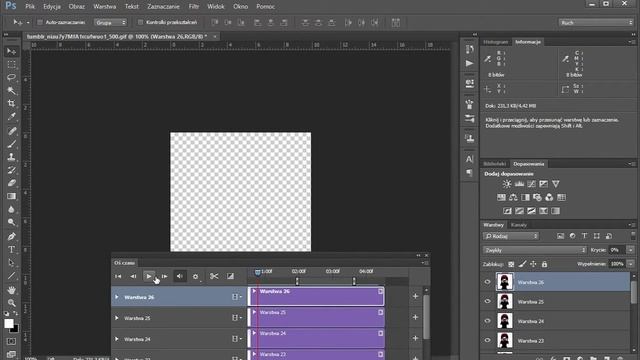Open the Krycie opacity dropdown arrow
Image resolution: width=640 pixels, height=360 pixels.
click(631, 250)
